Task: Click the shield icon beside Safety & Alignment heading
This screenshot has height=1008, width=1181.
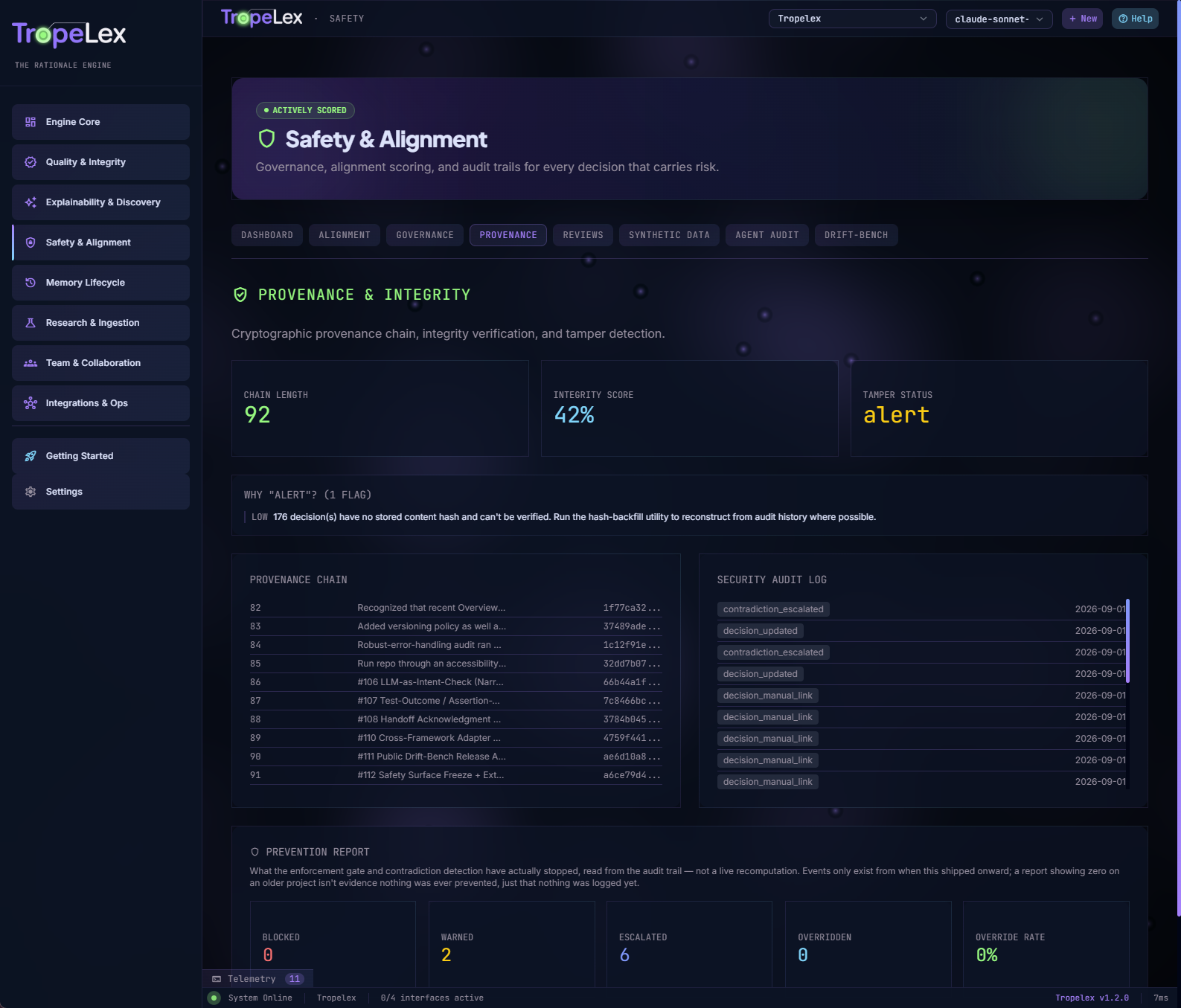Action: coord(266,139)
